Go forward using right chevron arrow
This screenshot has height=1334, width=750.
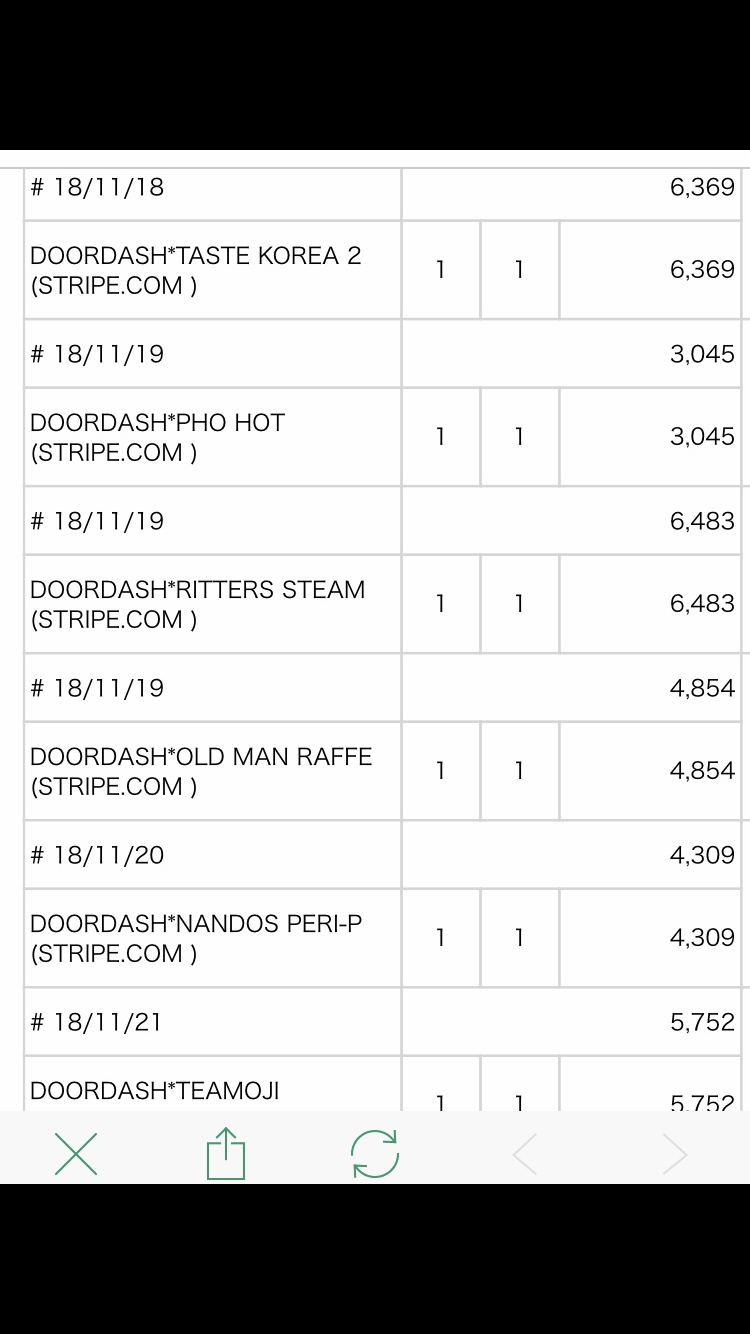[x=675, y=1155]
